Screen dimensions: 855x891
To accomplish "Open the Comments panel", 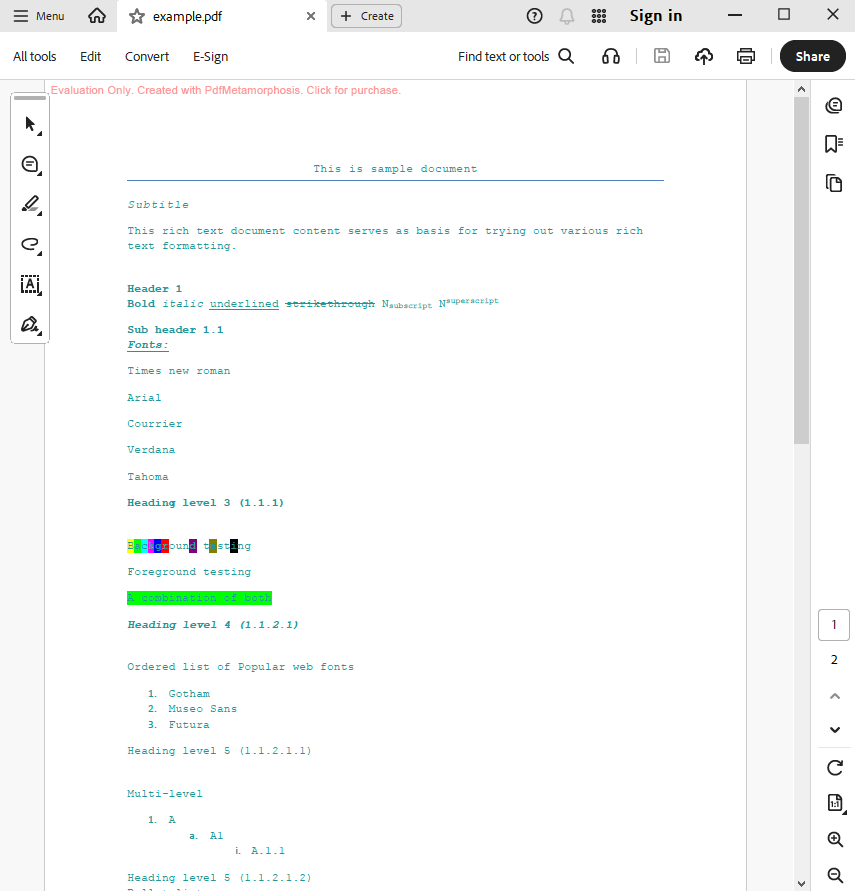I will point(834,104).
